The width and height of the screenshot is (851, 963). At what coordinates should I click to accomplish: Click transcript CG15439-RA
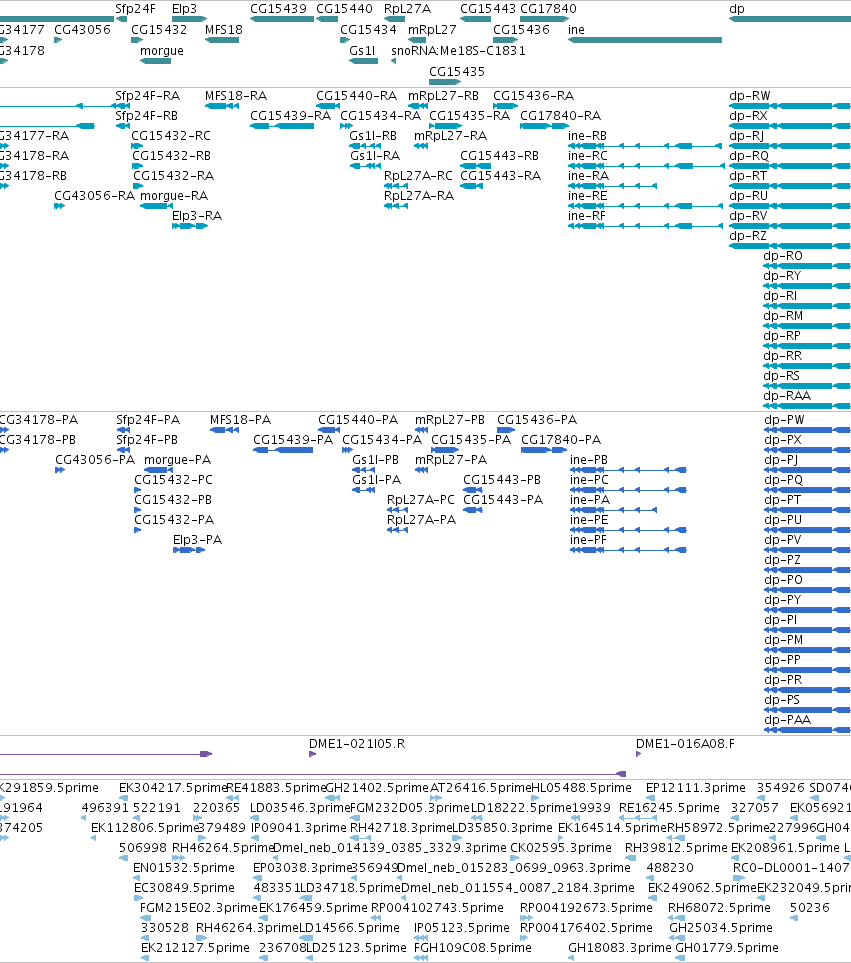click(x=290, y=116)
